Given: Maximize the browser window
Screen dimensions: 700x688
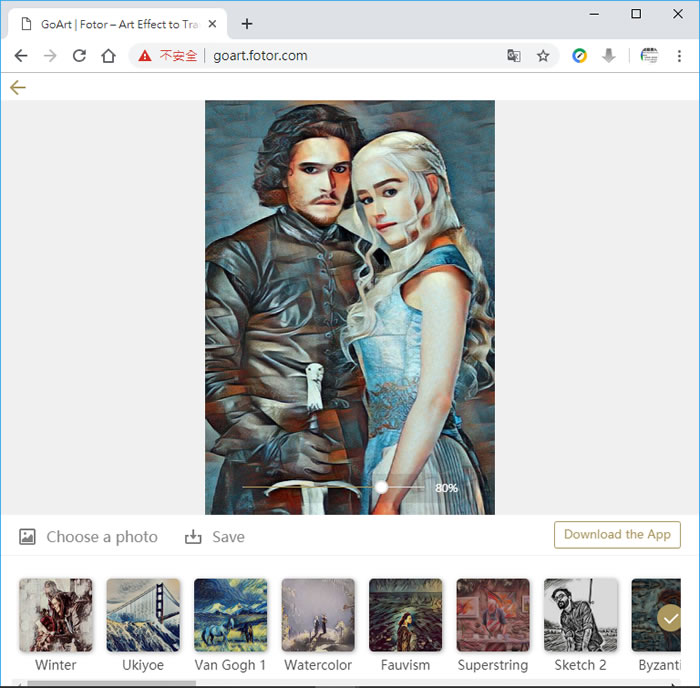Looking at the screenshot, I should pos(636,14).
